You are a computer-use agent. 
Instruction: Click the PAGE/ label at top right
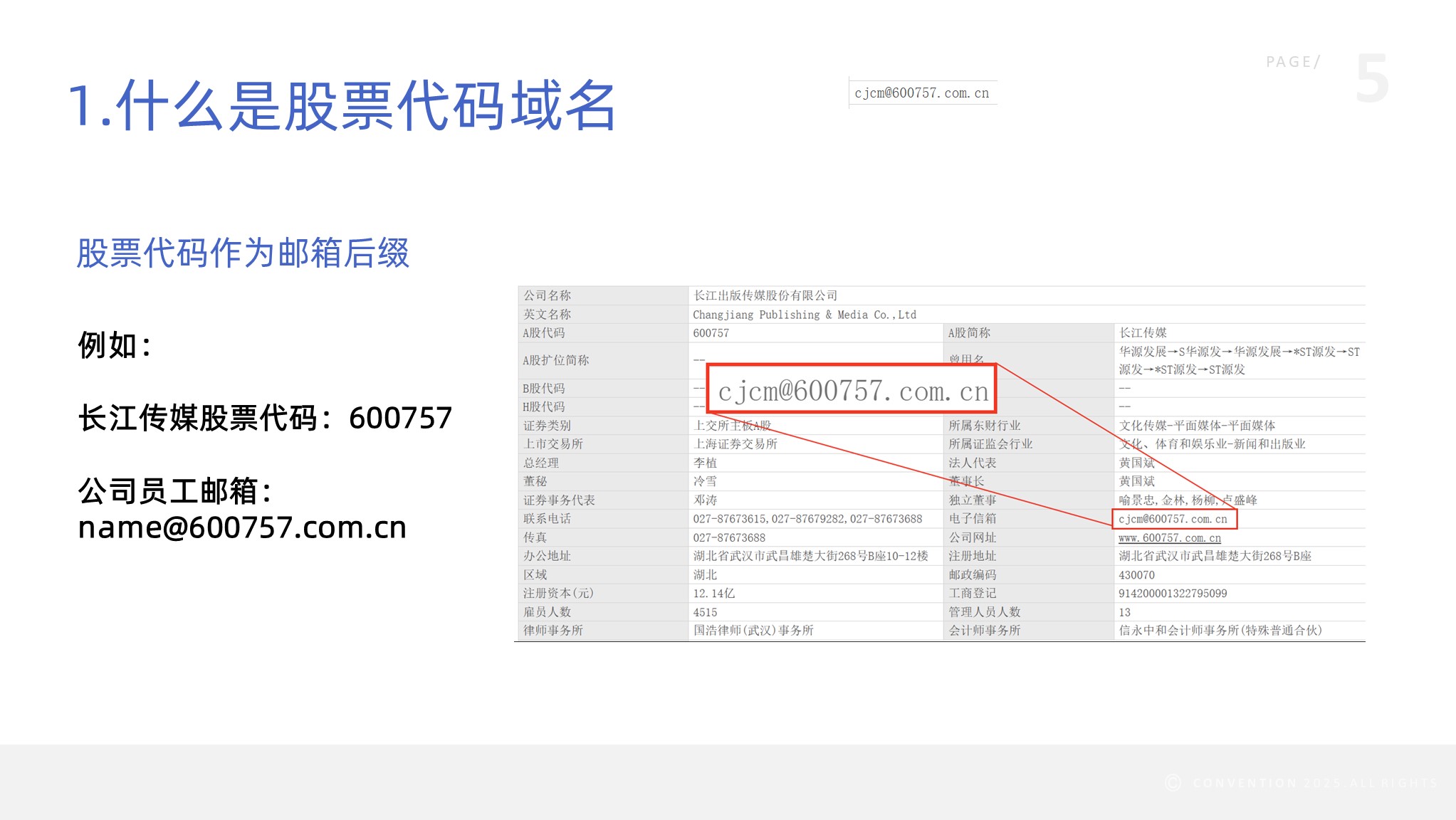point(1293,62)
